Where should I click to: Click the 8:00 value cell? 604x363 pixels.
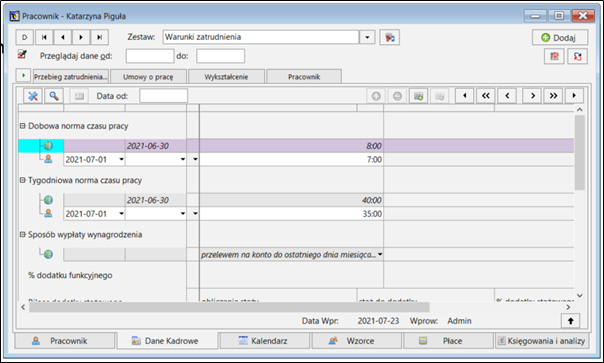[x=291, y=146]
